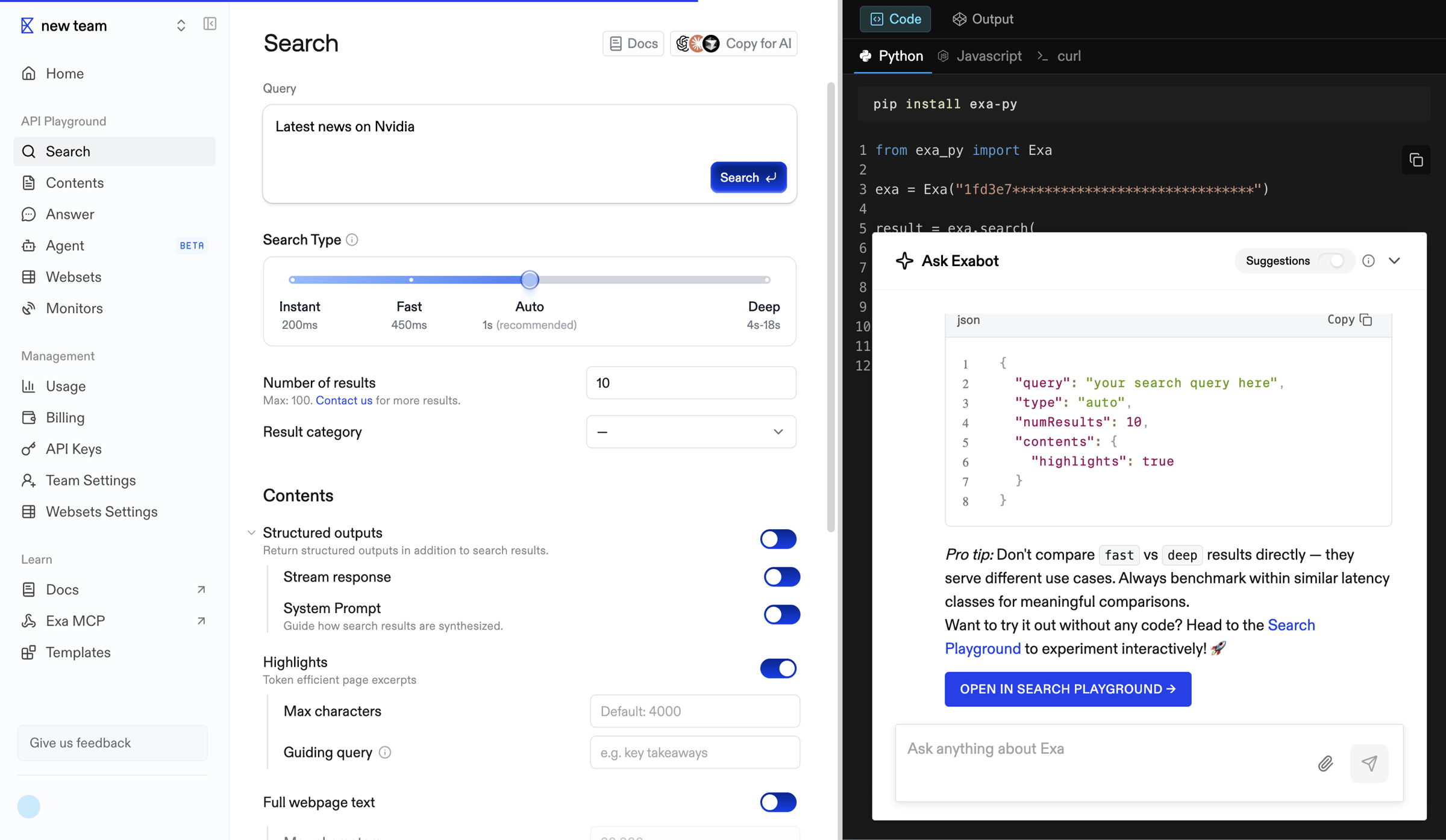Click the Monitors radar icon

tap(29, 308)
